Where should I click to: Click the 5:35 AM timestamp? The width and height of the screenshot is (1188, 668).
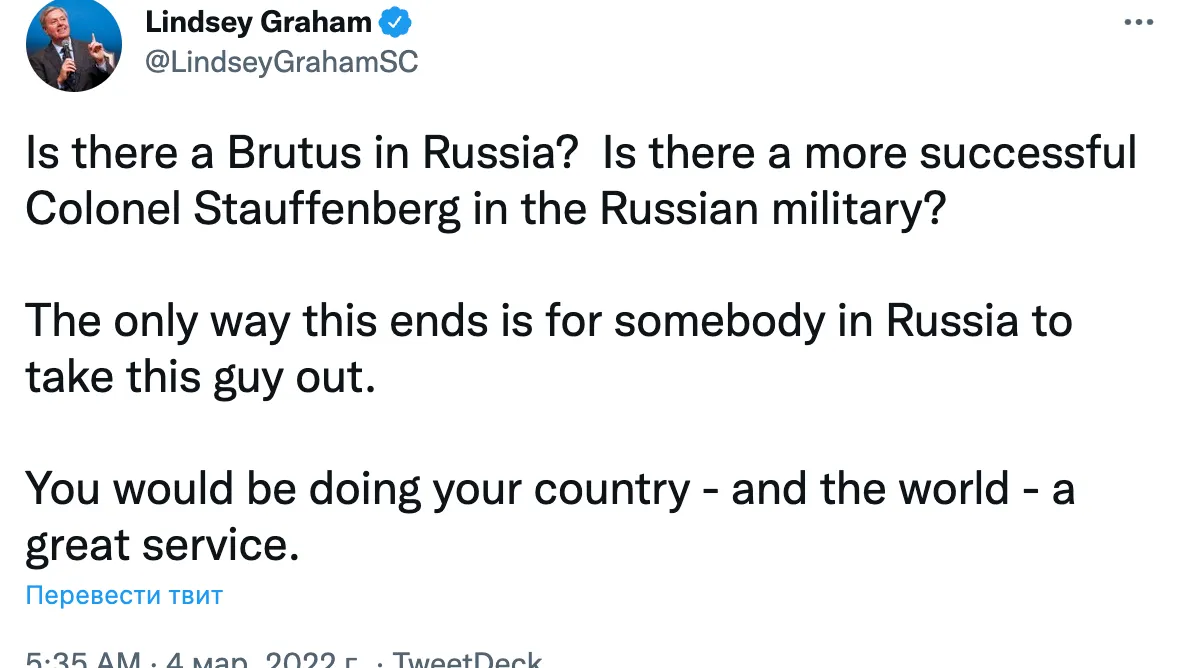pyautogui.click(x=80, y=660)
